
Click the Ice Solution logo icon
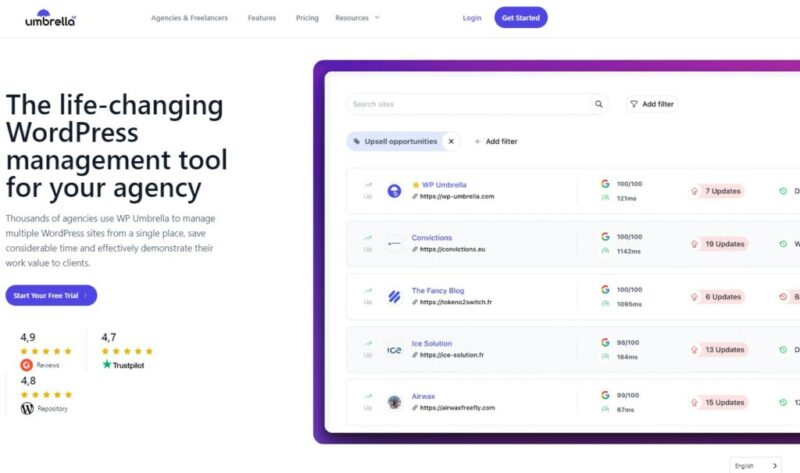tap(394, 350)
